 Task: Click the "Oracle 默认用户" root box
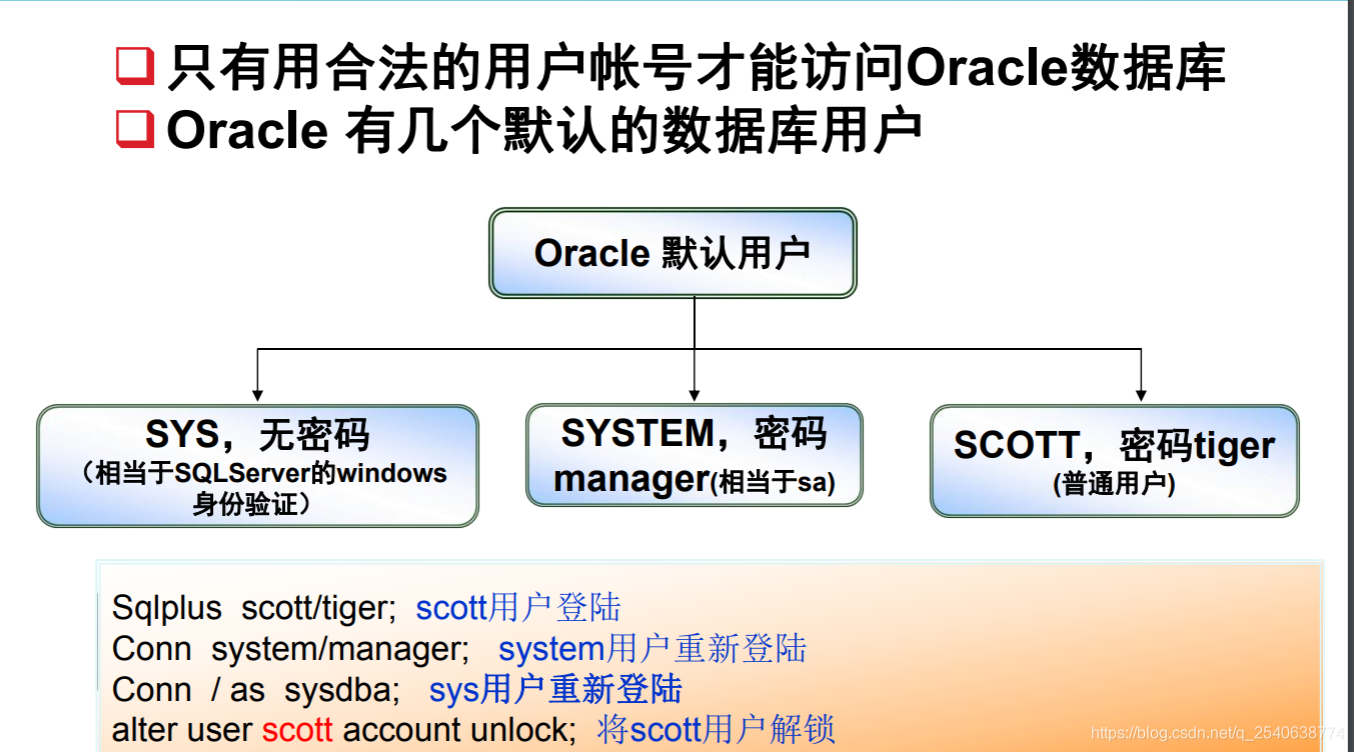pyautogui.click(x=673, y=253)
